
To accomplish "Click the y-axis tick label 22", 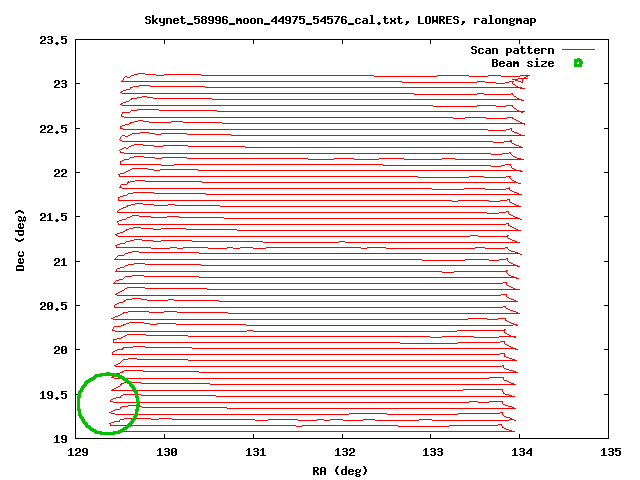I will (60, 173).
